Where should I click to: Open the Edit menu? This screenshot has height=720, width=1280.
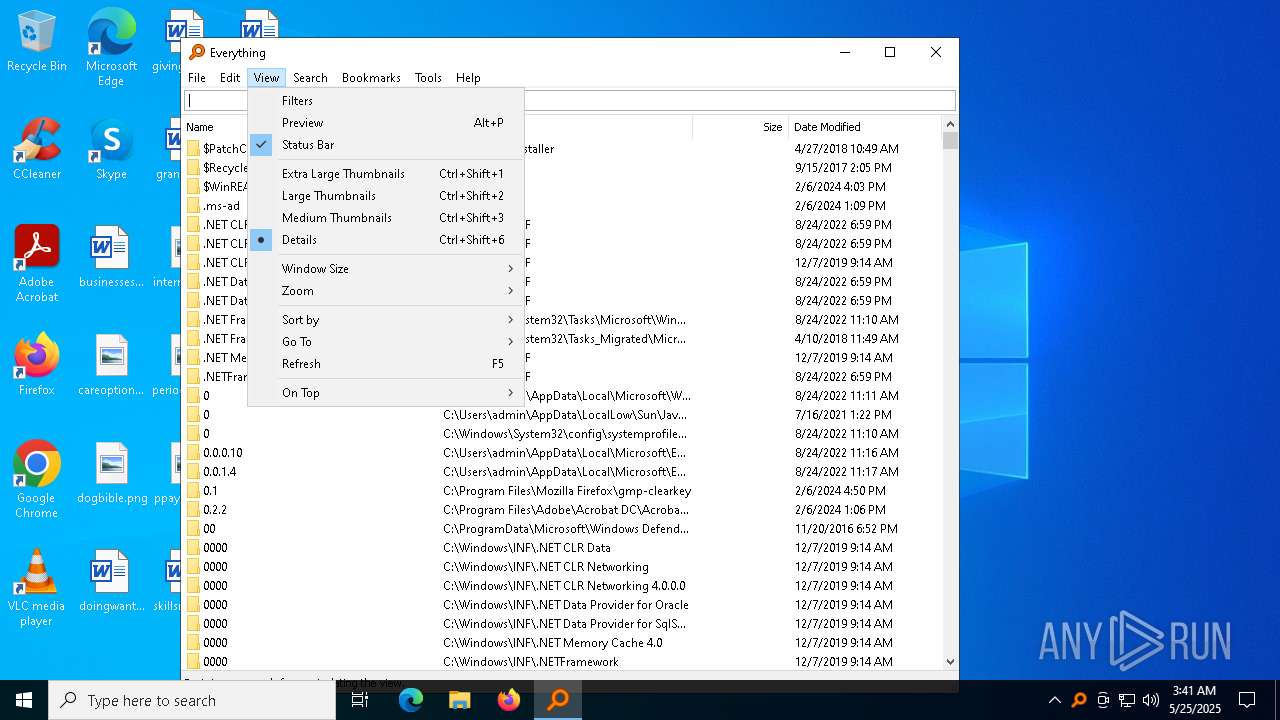pyautogui.click(x=230, y=78)
